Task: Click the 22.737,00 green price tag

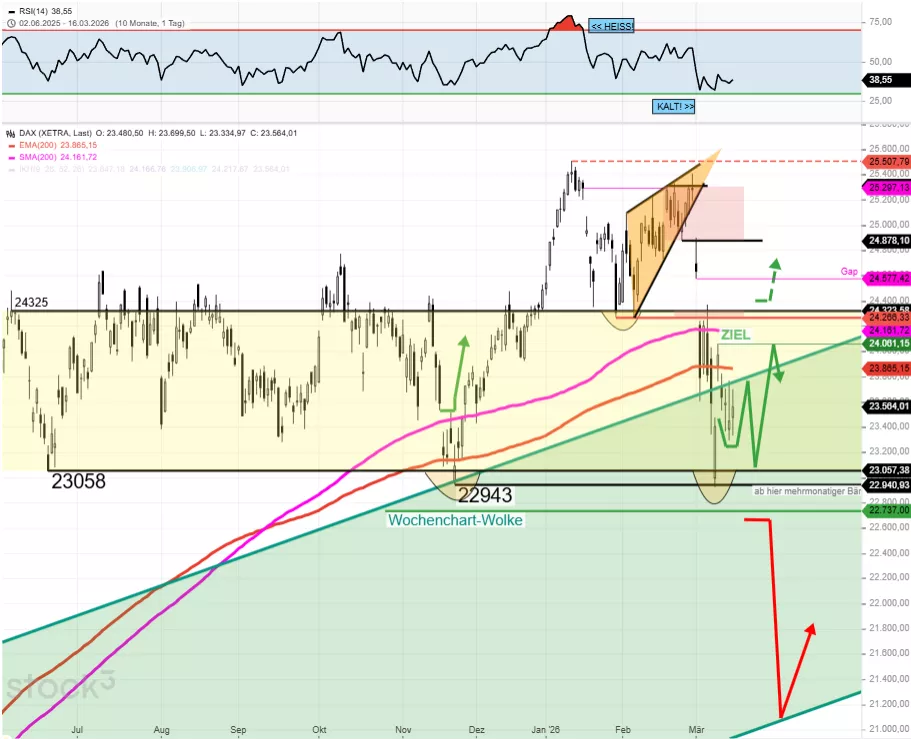Action: tap(885, 510)
